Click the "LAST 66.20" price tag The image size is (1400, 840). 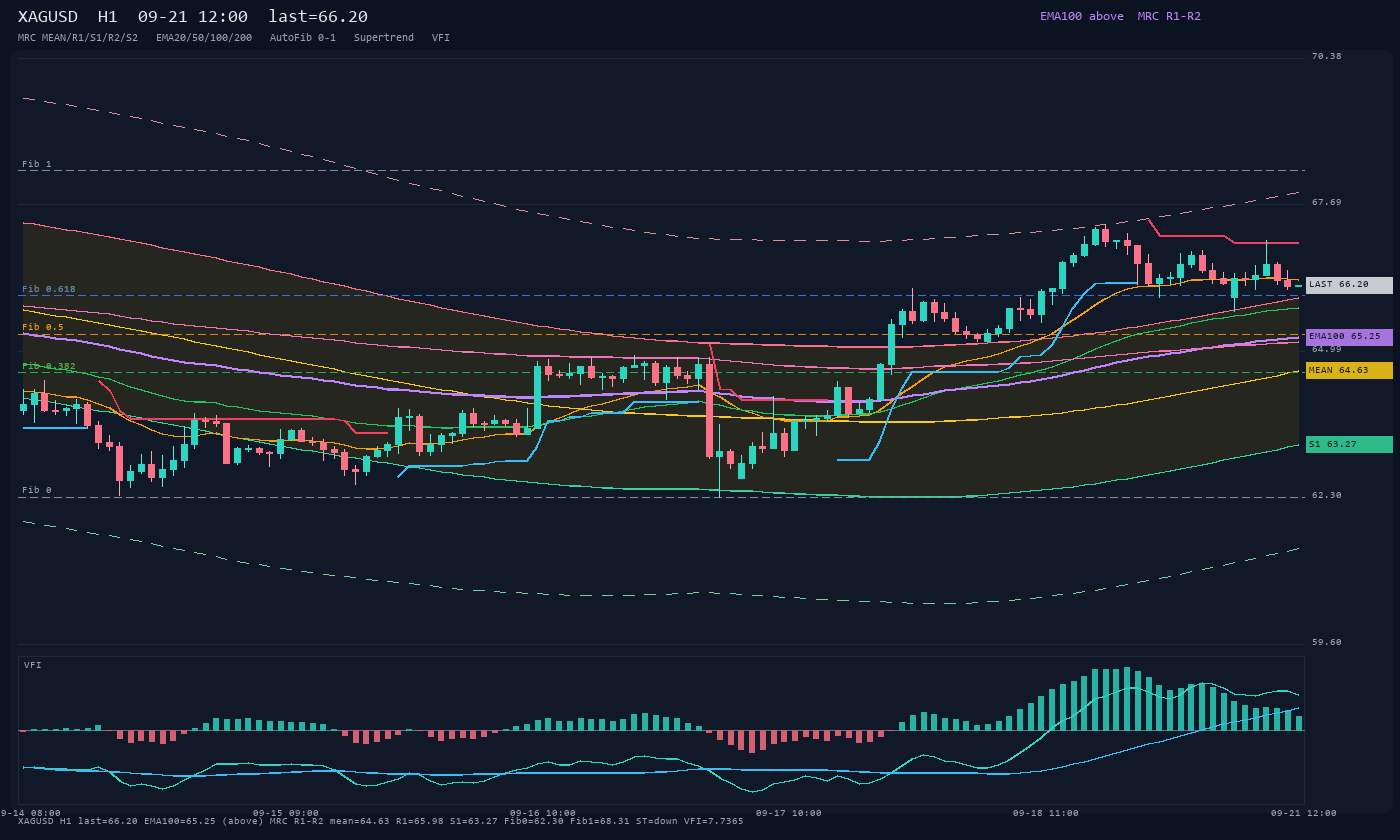(x=1349, y=285)
